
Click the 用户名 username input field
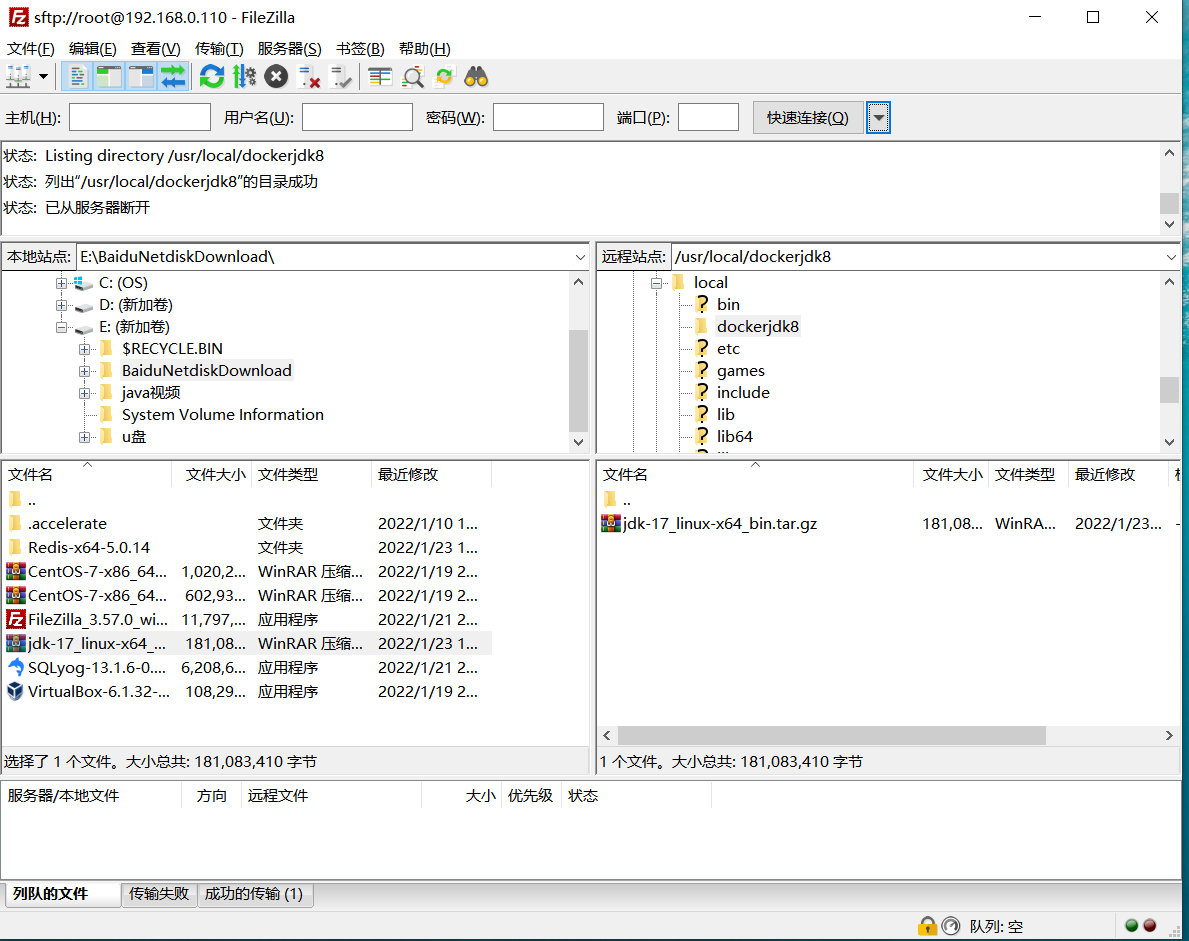tap(357, 118)
